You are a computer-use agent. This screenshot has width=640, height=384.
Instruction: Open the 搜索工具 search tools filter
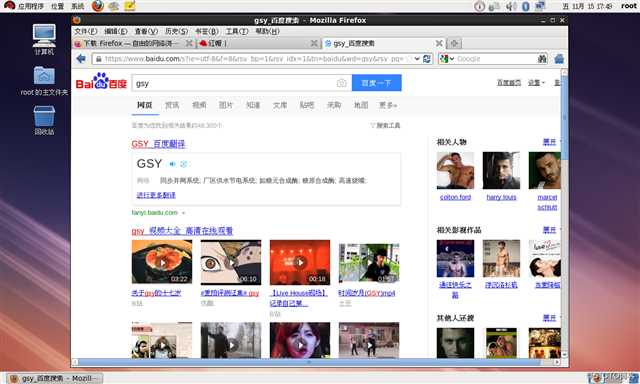[x=385, y=125]
